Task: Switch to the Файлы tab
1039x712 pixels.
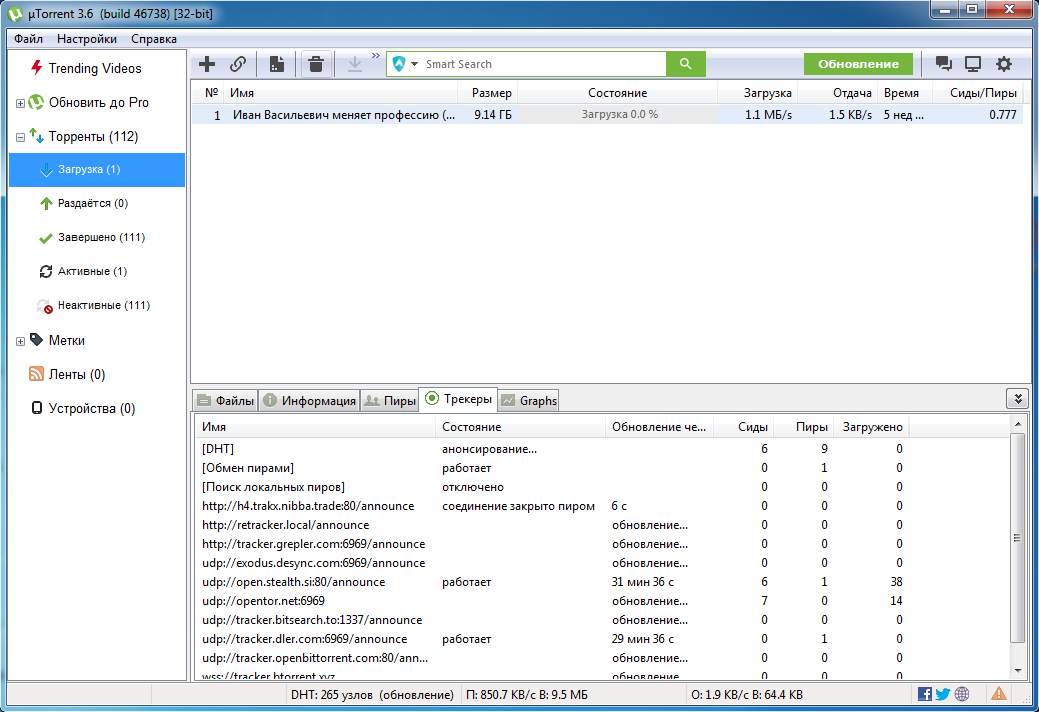Action: click(x=225, y=400)
